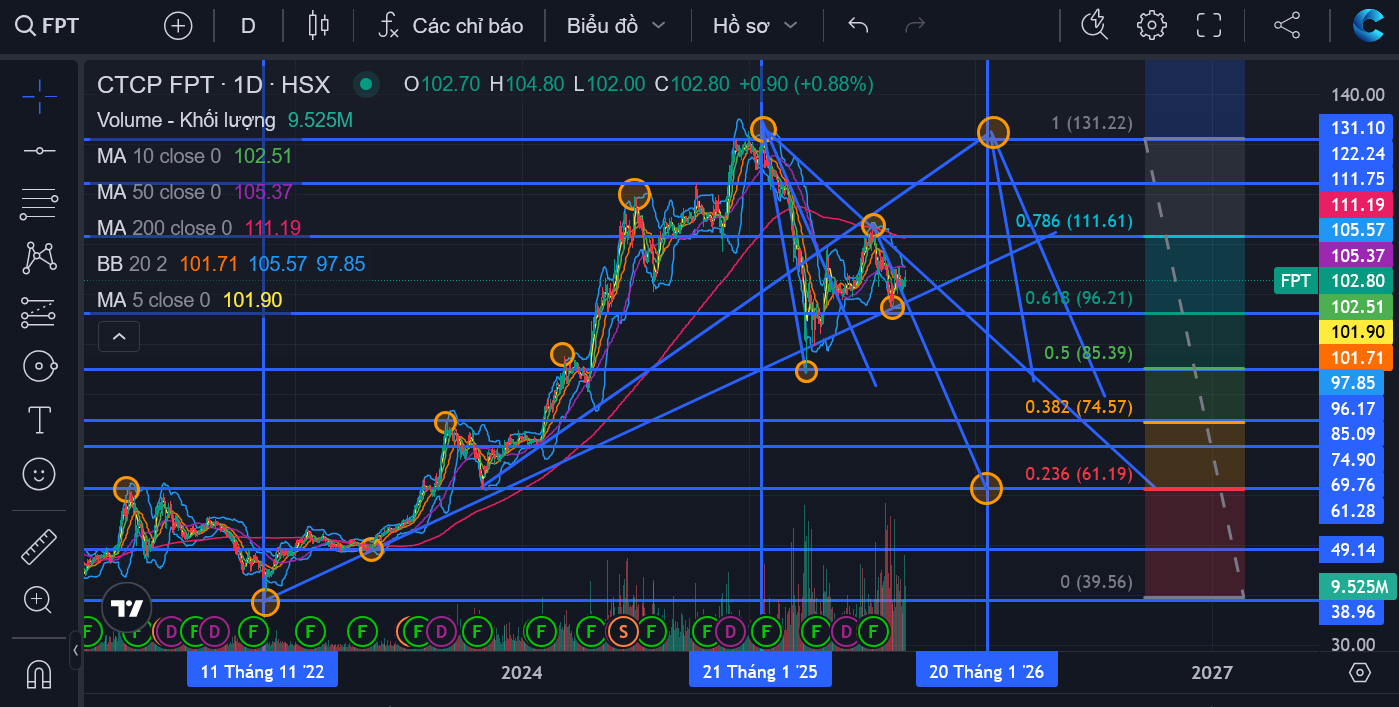The image size is (1399, 707).
Task: Expand the Hồ sơ dropdown
Action: (755, 26)
